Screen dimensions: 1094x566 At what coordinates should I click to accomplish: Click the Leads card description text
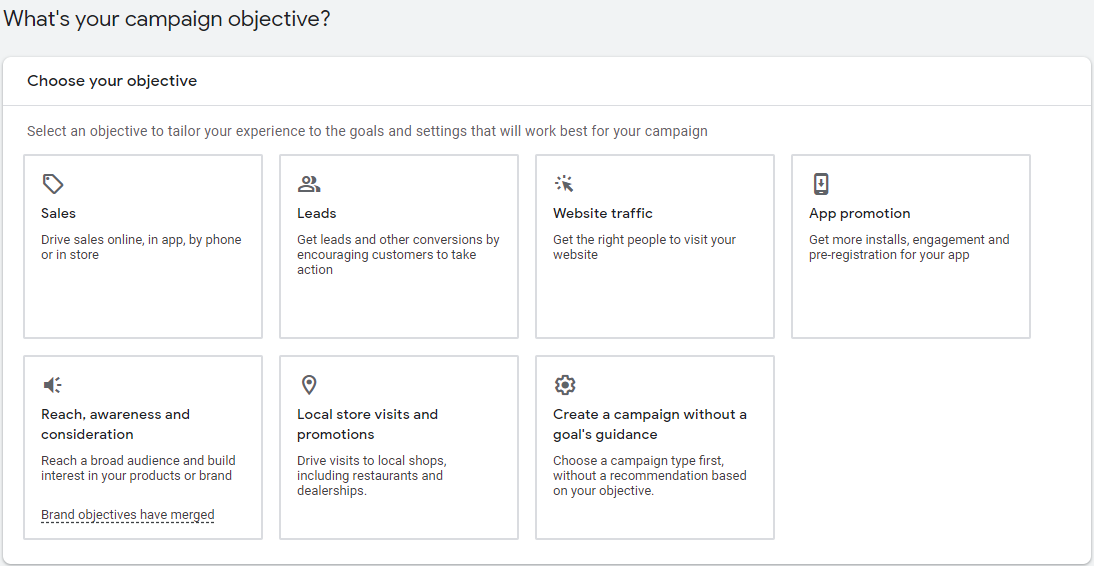[398, 254]
